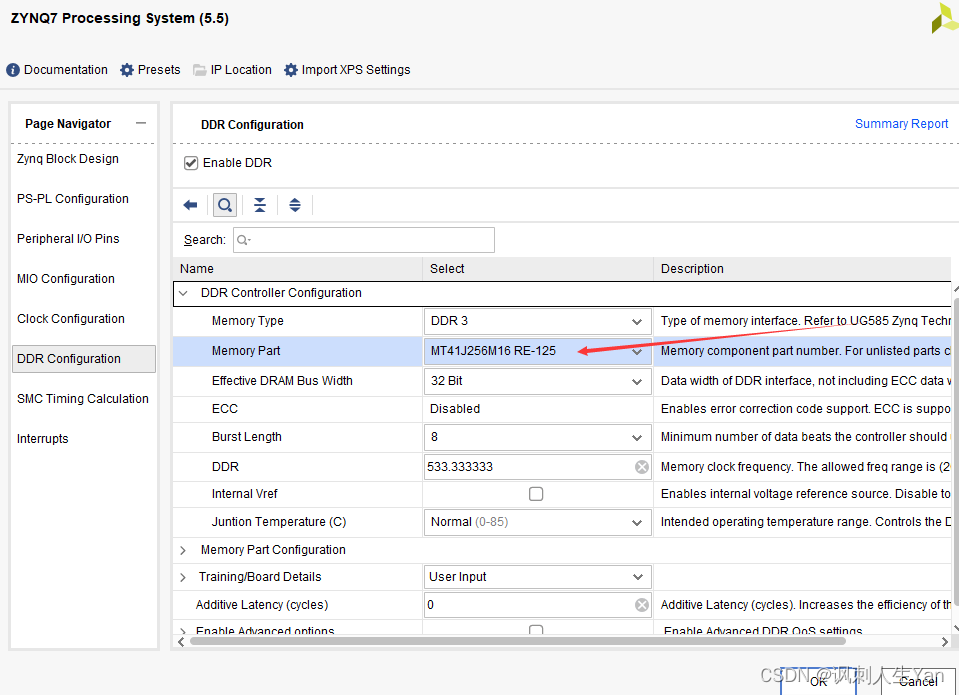The image size is (959, 695).
Task: Click the horizontal scrollbar left arrow
Action: [180, 641]
